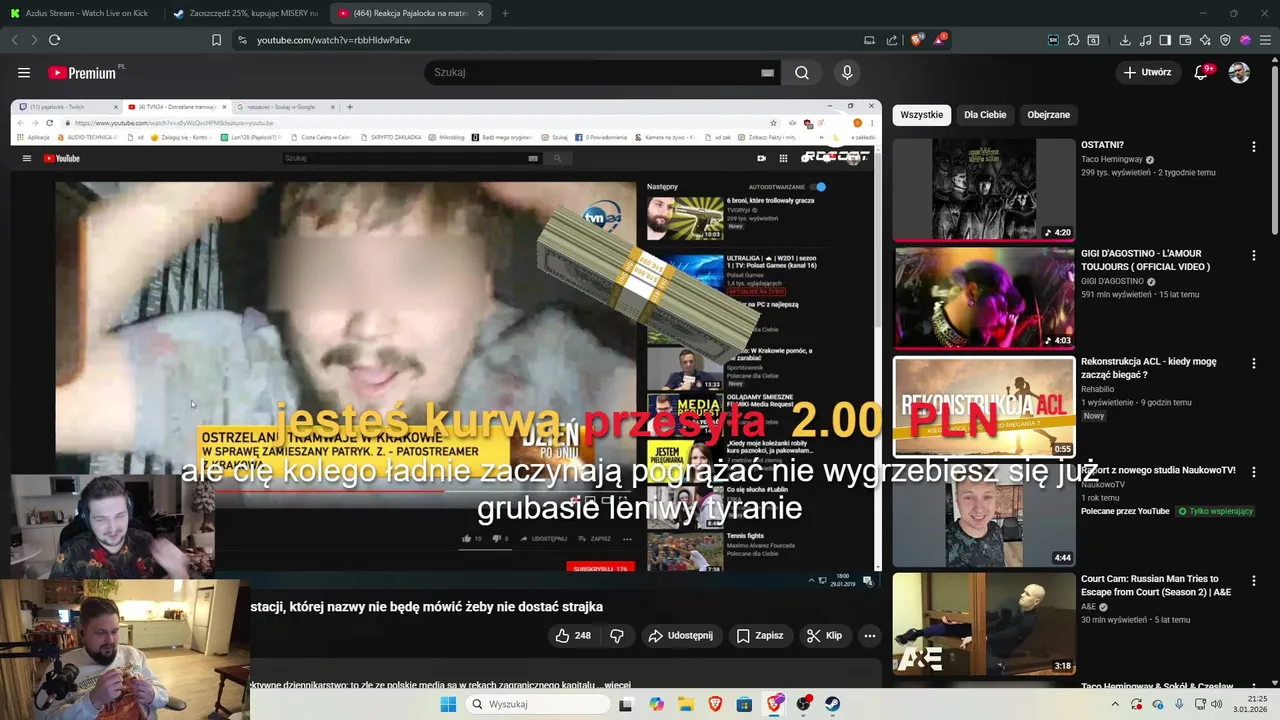Image resolution: width=1280 pixels, height=720 pixels.
Task: Expand the description with …więcej
Action: click(x=615, y=686)
